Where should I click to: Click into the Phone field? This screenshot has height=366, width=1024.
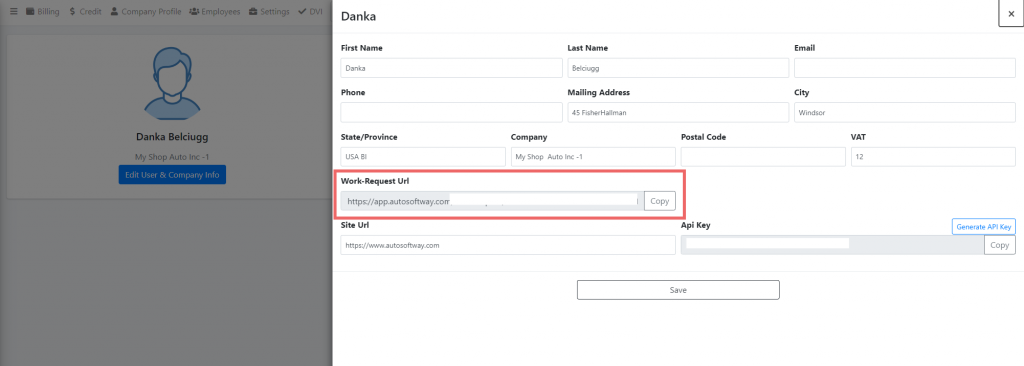click(452, 112)
